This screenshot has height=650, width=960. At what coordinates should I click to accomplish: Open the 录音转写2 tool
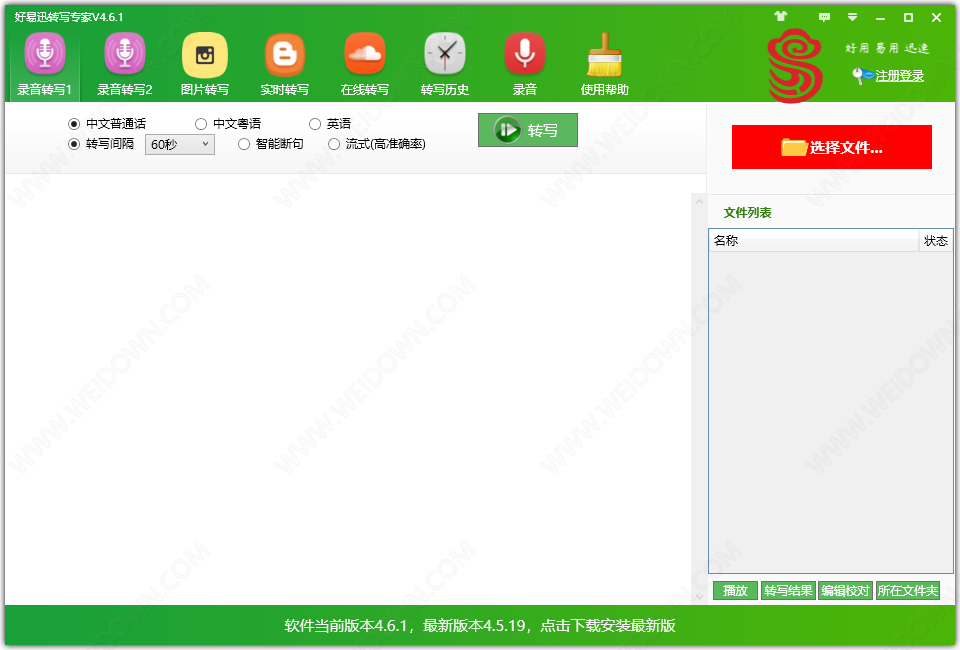(125, 65)
